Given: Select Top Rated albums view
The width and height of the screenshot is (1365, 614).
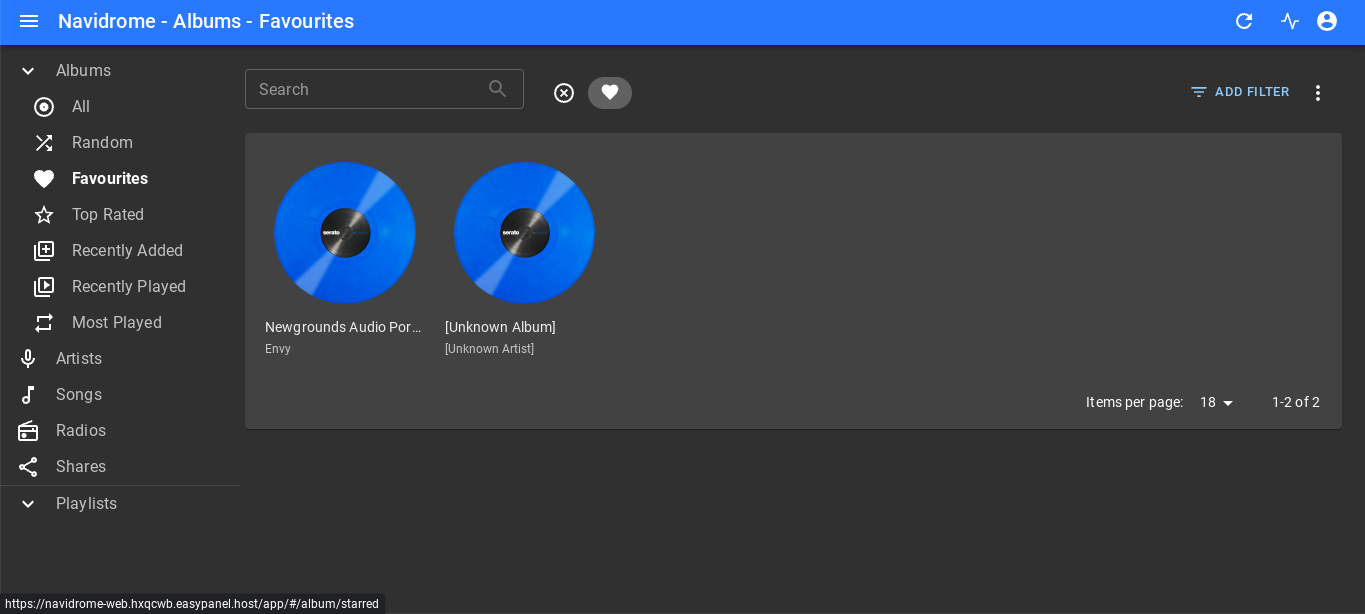Looking at the screenshot, I should click(107, 214).
